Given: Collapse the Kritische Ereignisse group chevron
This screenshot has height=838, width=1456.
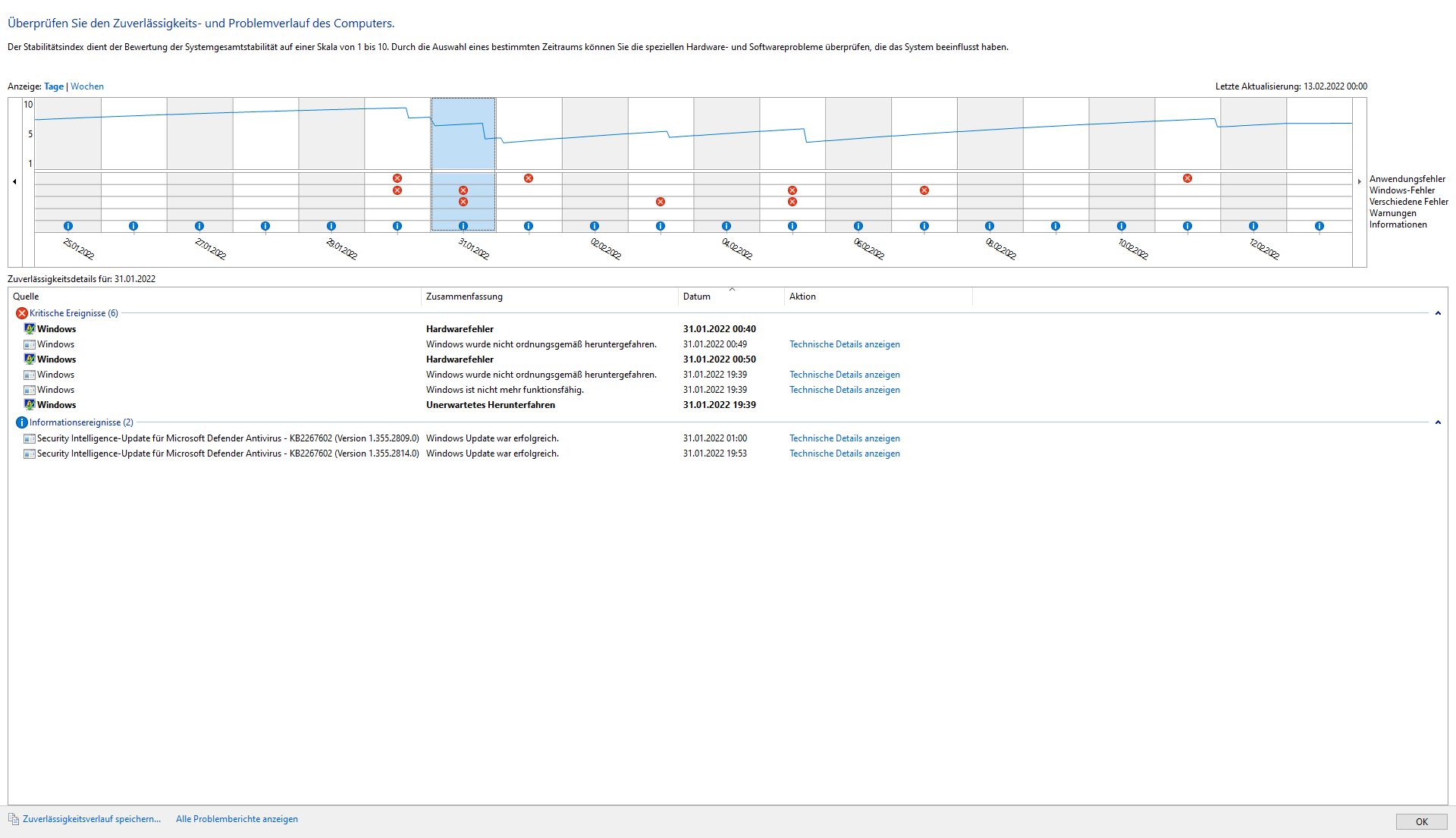Looking at the screenshot, I should click(1438, 313).
